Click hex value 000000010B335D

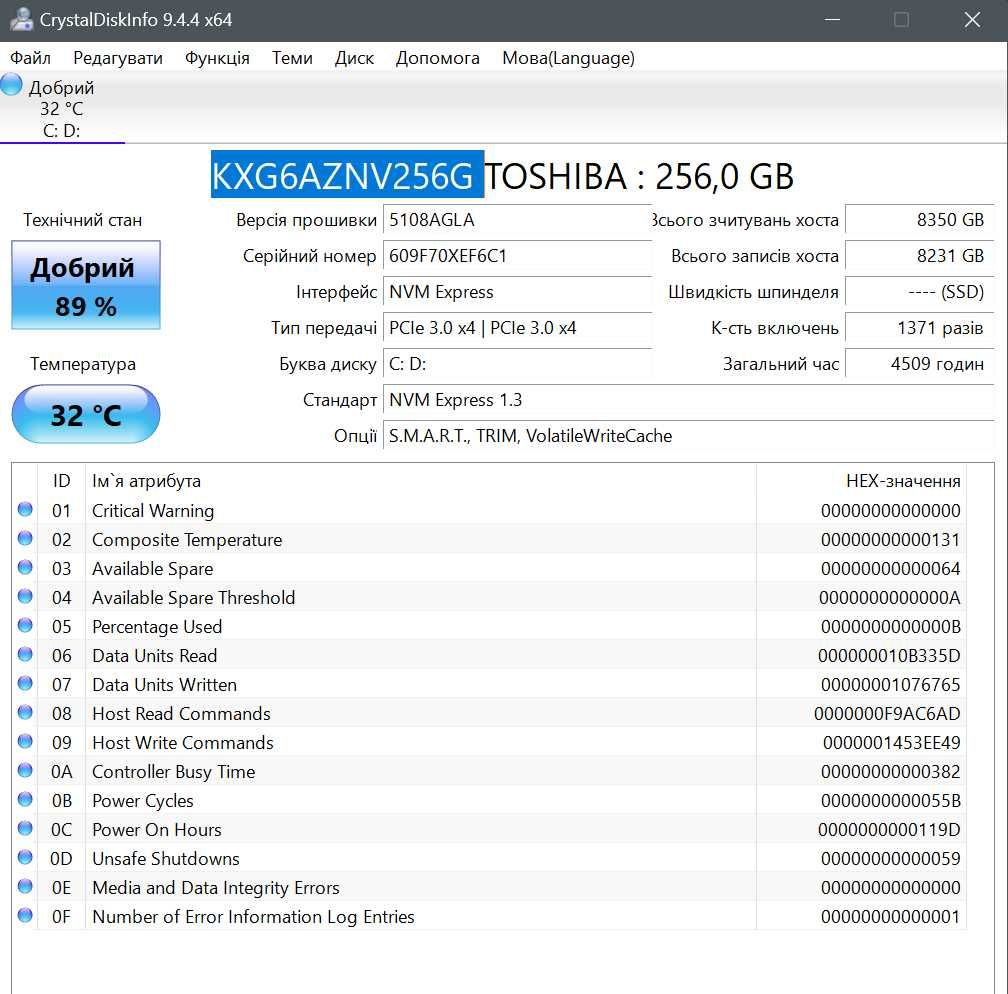point(889,656)
